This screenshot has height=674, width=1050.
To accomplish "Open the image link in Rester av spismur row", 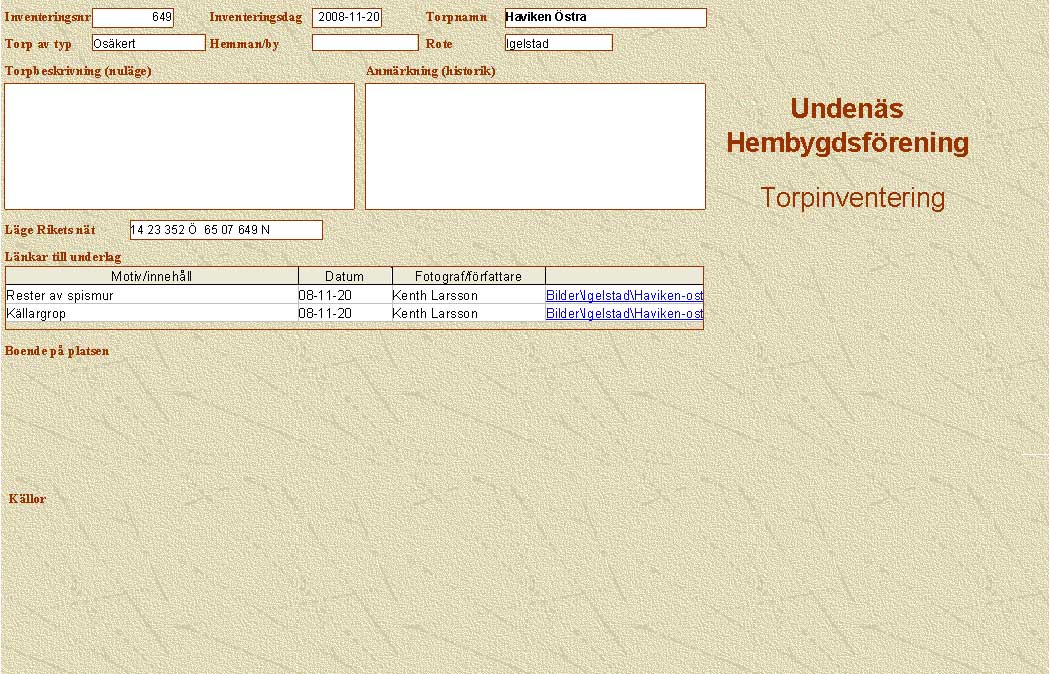I will 624,295.
